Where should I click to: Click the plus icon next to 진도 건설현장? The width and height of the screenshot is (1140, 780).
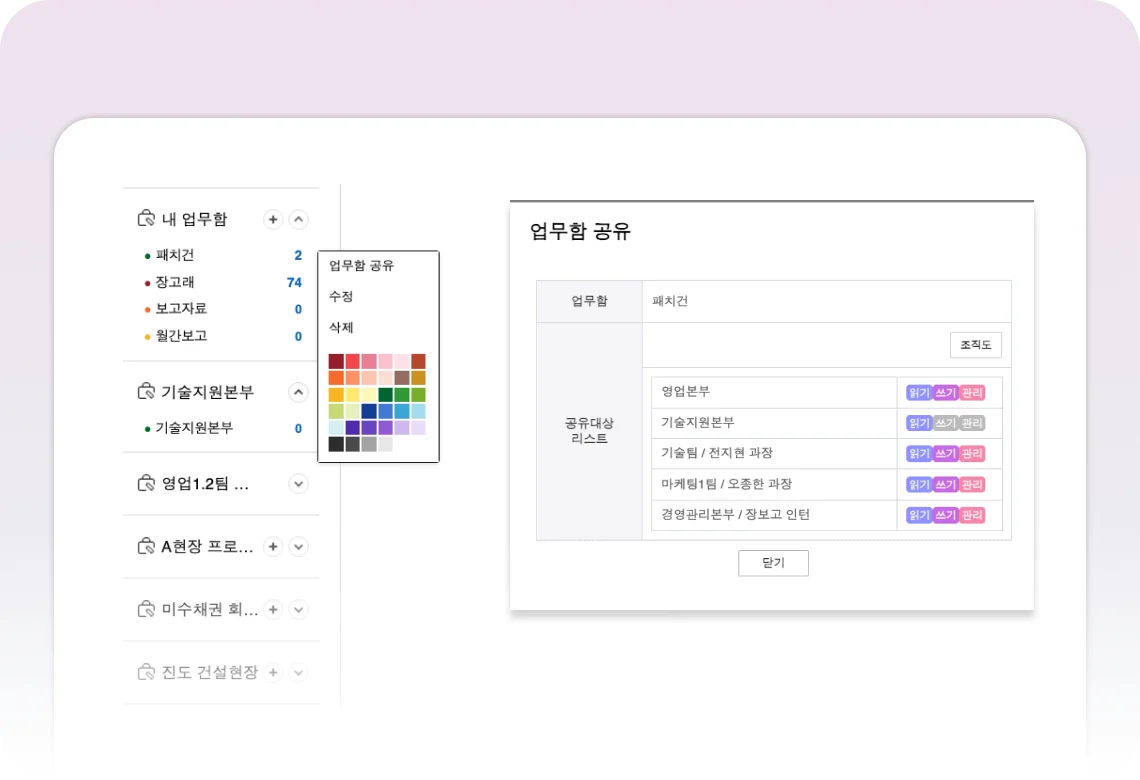(272, 672)
